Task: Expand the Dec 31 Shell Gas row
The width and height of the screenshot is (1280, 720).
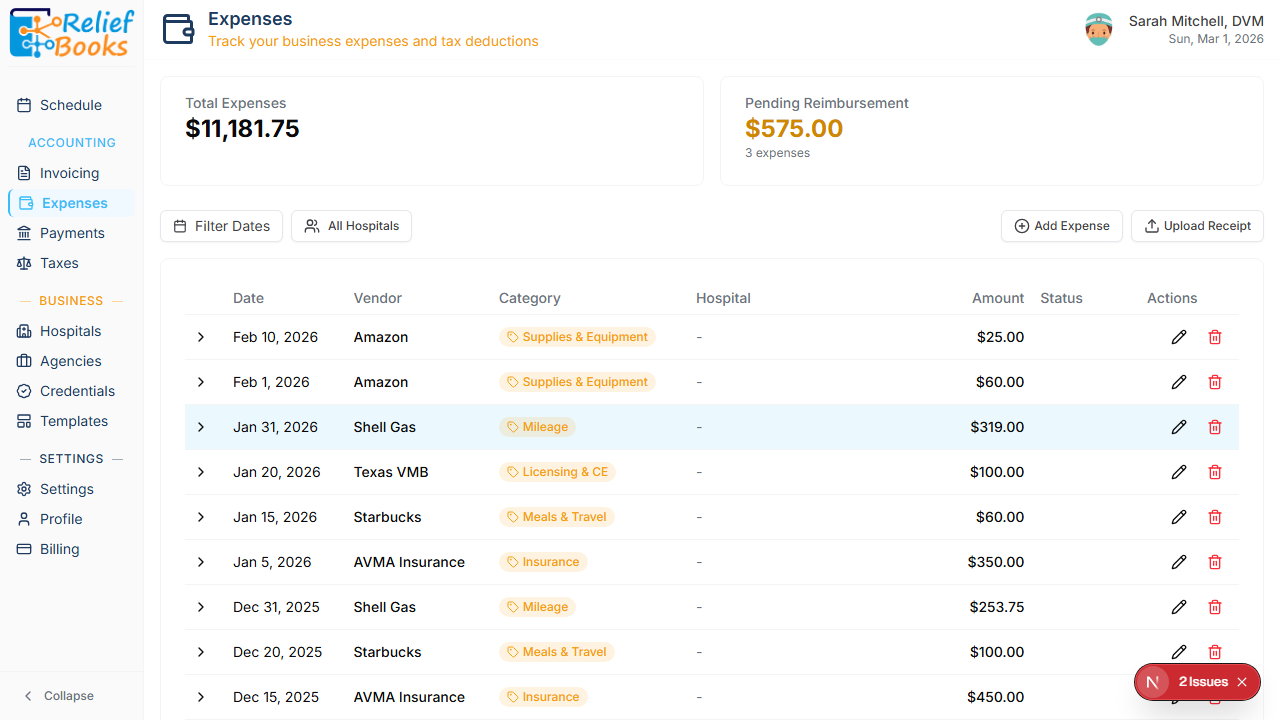Action: (x=201, y=607)
